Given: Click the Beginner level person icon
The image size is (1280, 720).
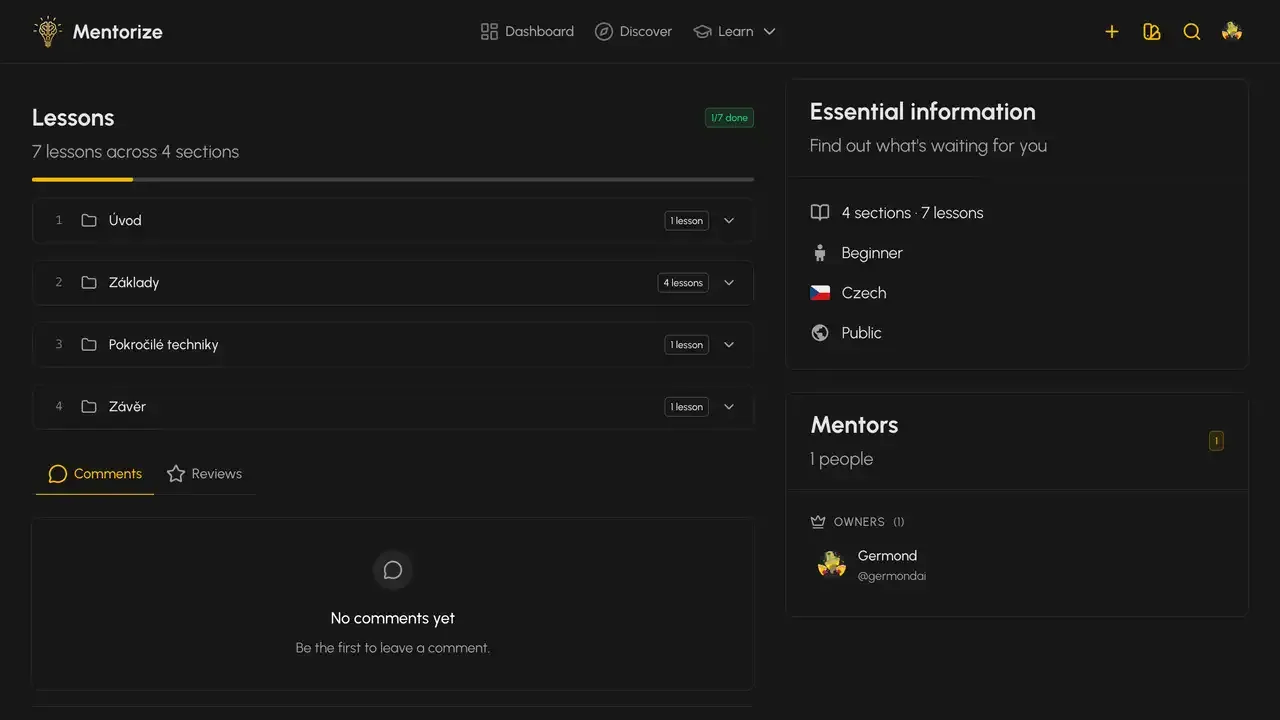Looking at the screenshot, I should pos(820,252).
